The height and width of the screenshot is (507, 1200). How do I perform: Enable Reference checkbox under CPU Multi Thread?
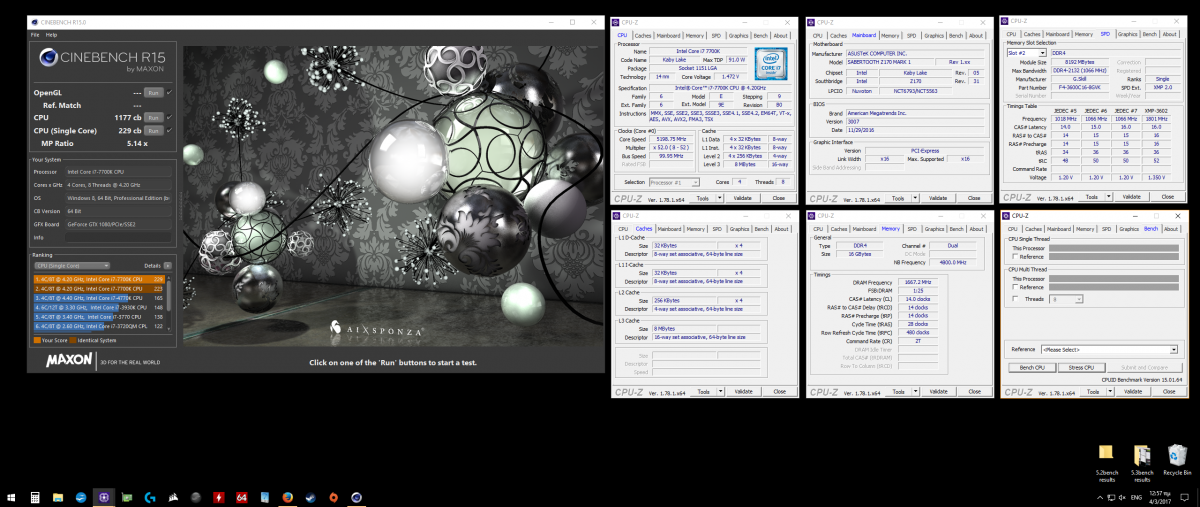[x=1015, y=287]
